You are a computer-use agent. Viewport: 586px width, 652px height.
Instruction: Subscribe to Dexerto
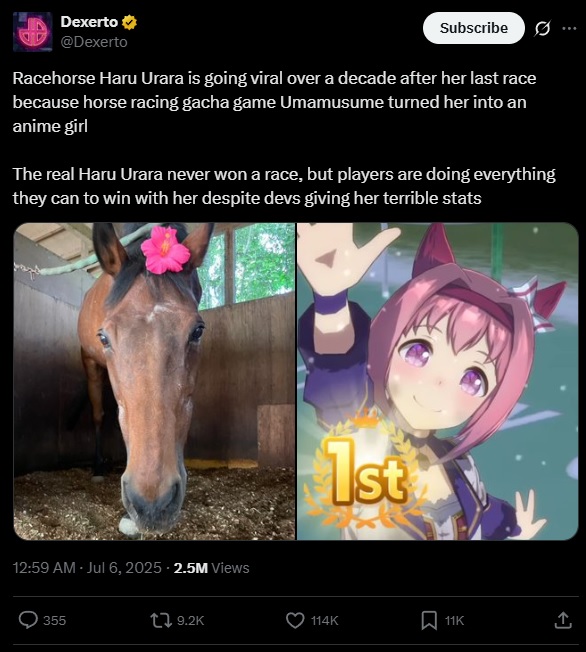[474, 28]
